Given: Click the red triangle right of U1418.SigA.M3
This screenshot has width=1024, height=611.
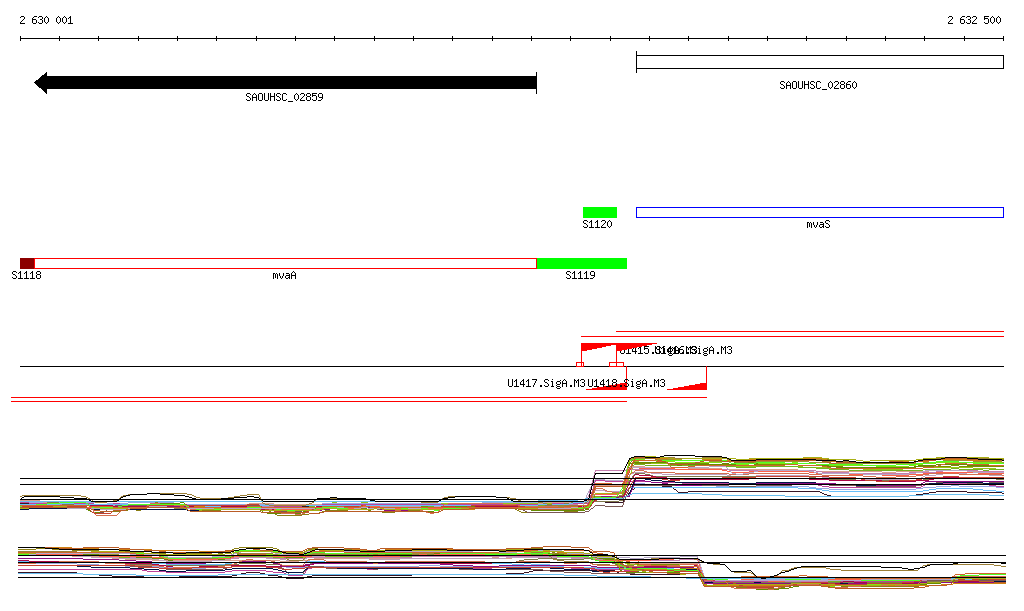Looking at the screenshot, I should (689, 384).
